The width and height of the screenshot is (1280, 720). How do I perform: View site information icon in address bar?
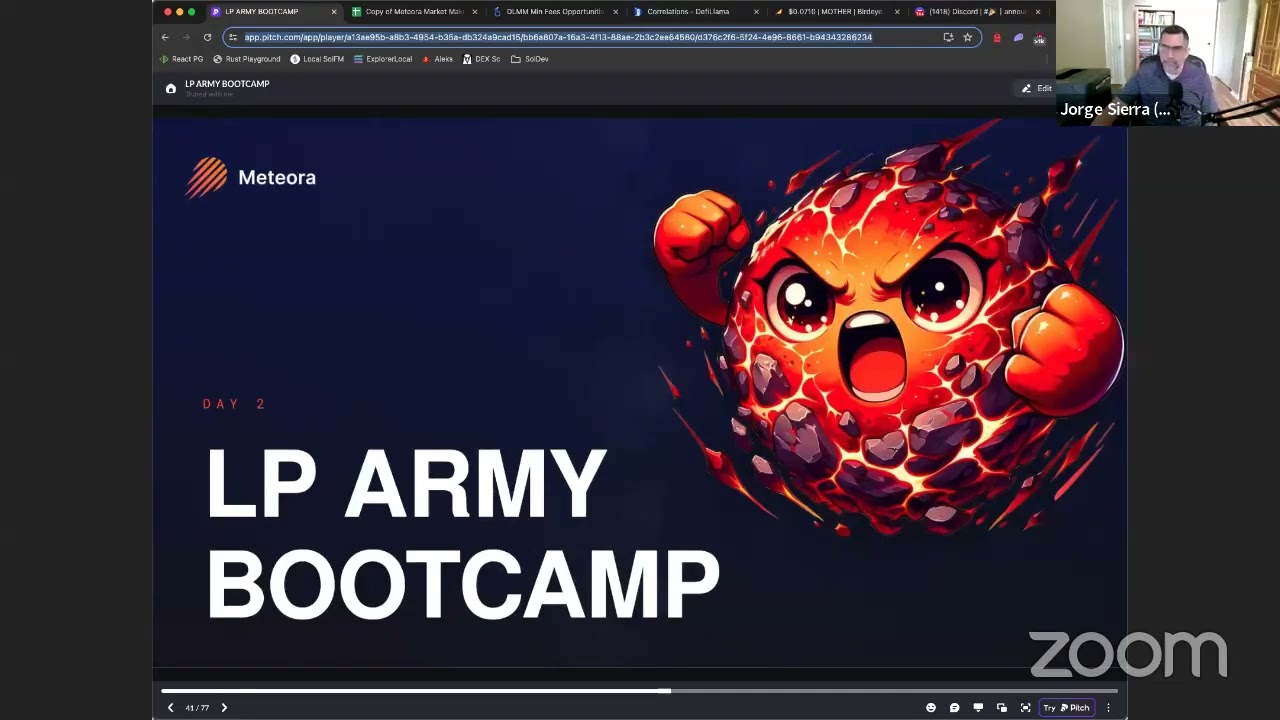point(233,37)
